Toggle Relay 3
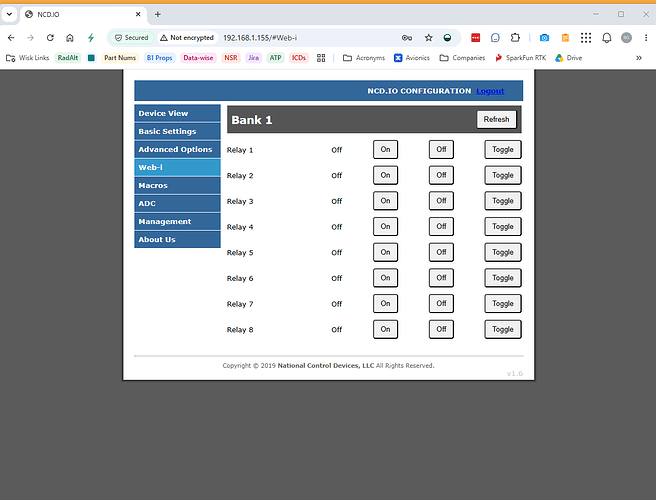Screen dimensions: 656x500 coord(503,201)
